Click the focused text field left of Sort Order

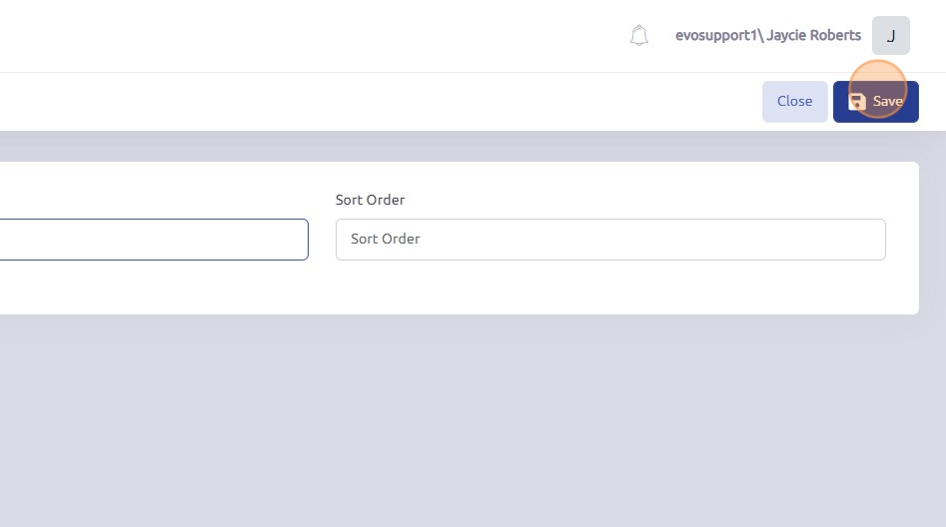[x=150, y=240]
